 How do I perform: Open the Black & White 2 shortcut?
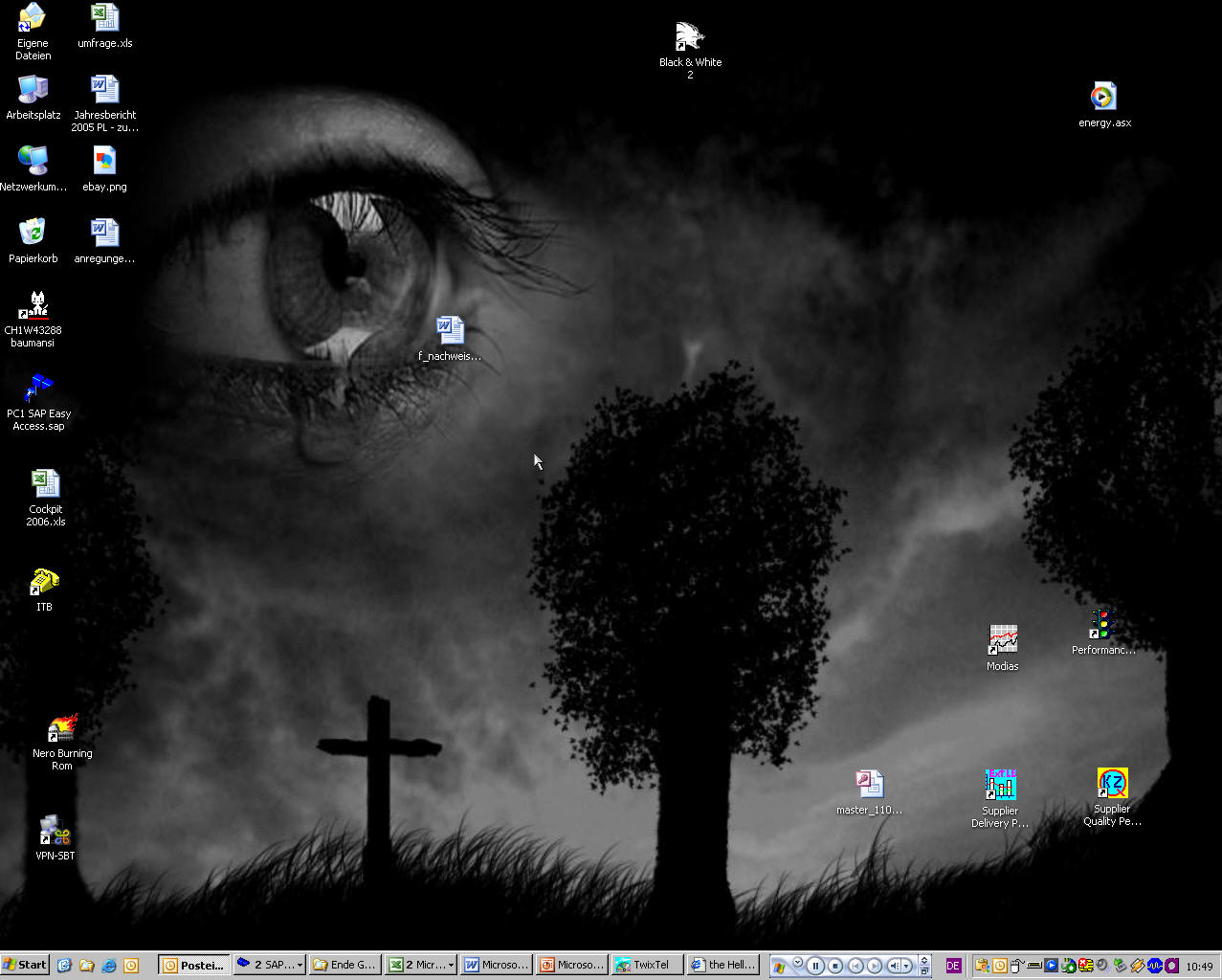[x=690, y=38]
